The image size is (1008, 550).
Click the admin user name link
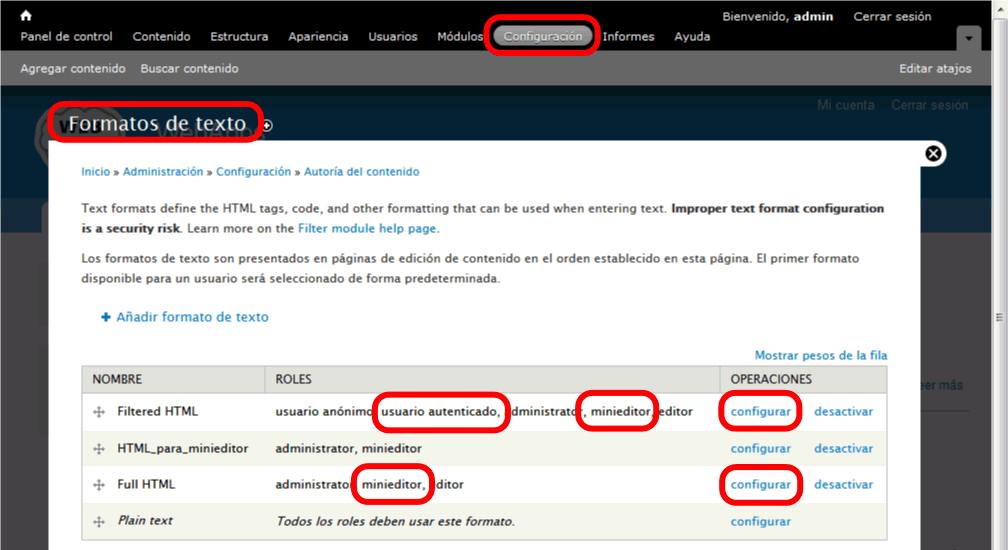click(x=813, y=17)
